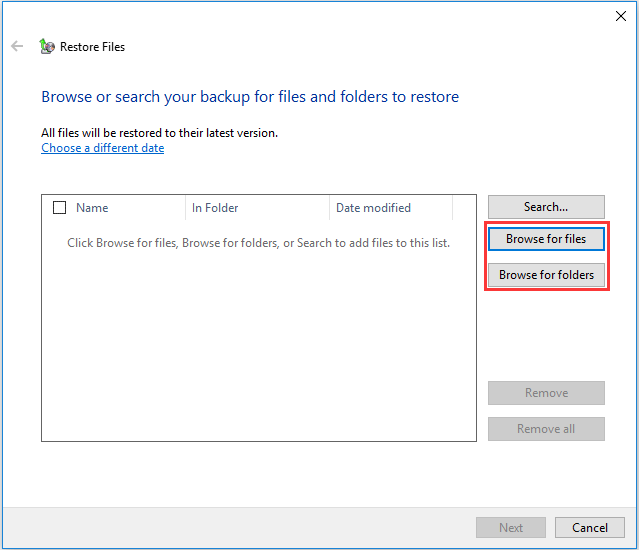Click the Remove all button

546,429
